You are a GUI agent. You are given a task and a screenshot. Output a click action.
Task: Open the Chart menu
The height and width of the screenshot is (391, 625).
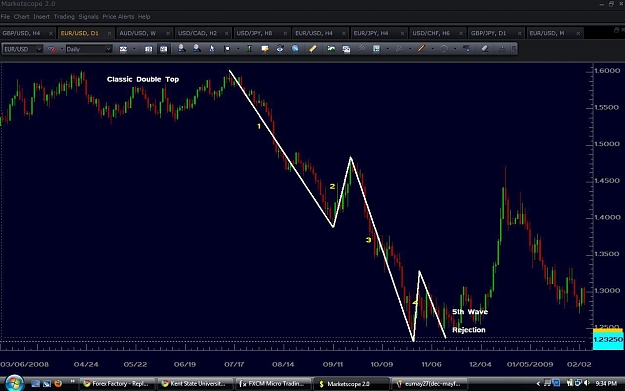[x=22, y=17]
